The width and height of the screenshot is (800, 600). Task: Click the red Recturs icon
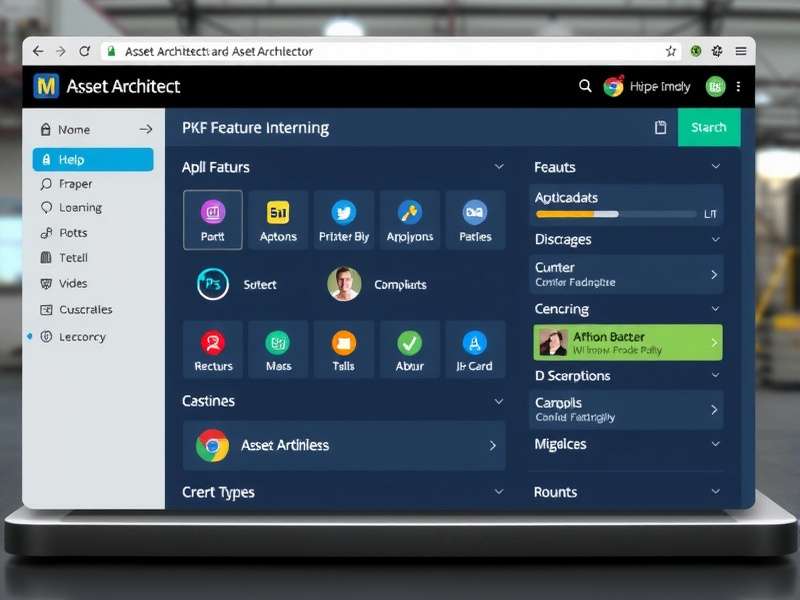pos(213,343)
